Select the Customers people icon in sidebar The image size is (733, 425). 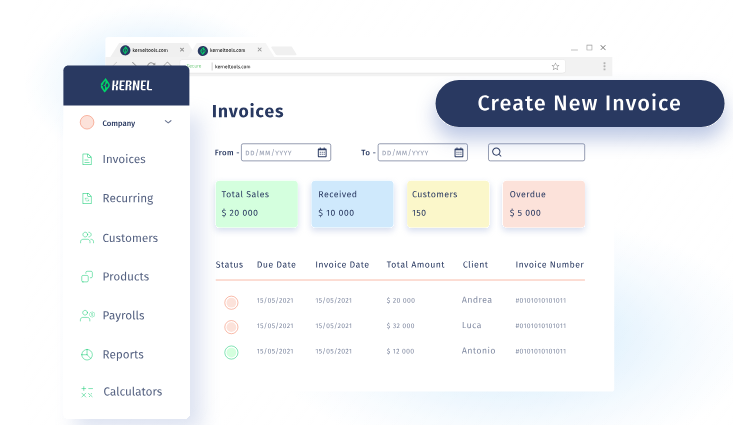point(87,238)
